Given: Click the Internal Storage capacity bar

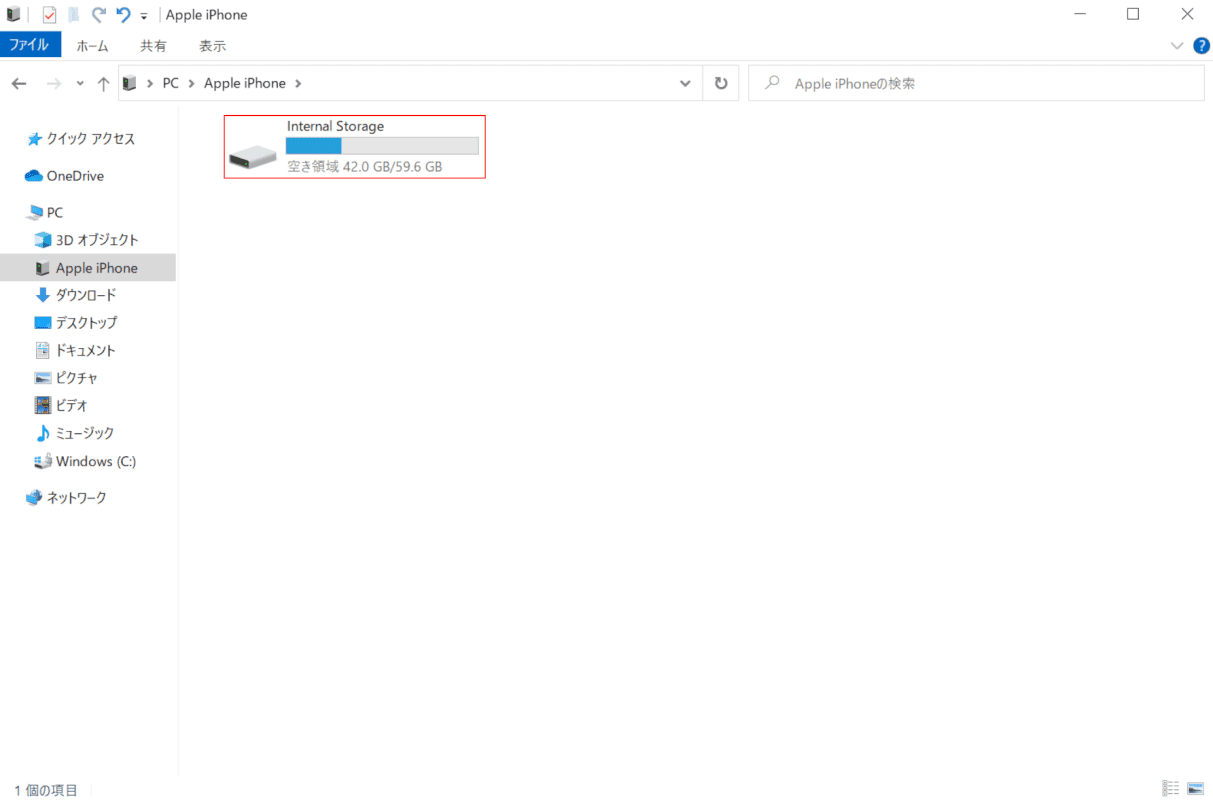Looking at the screenshot, I should [382, 146].
